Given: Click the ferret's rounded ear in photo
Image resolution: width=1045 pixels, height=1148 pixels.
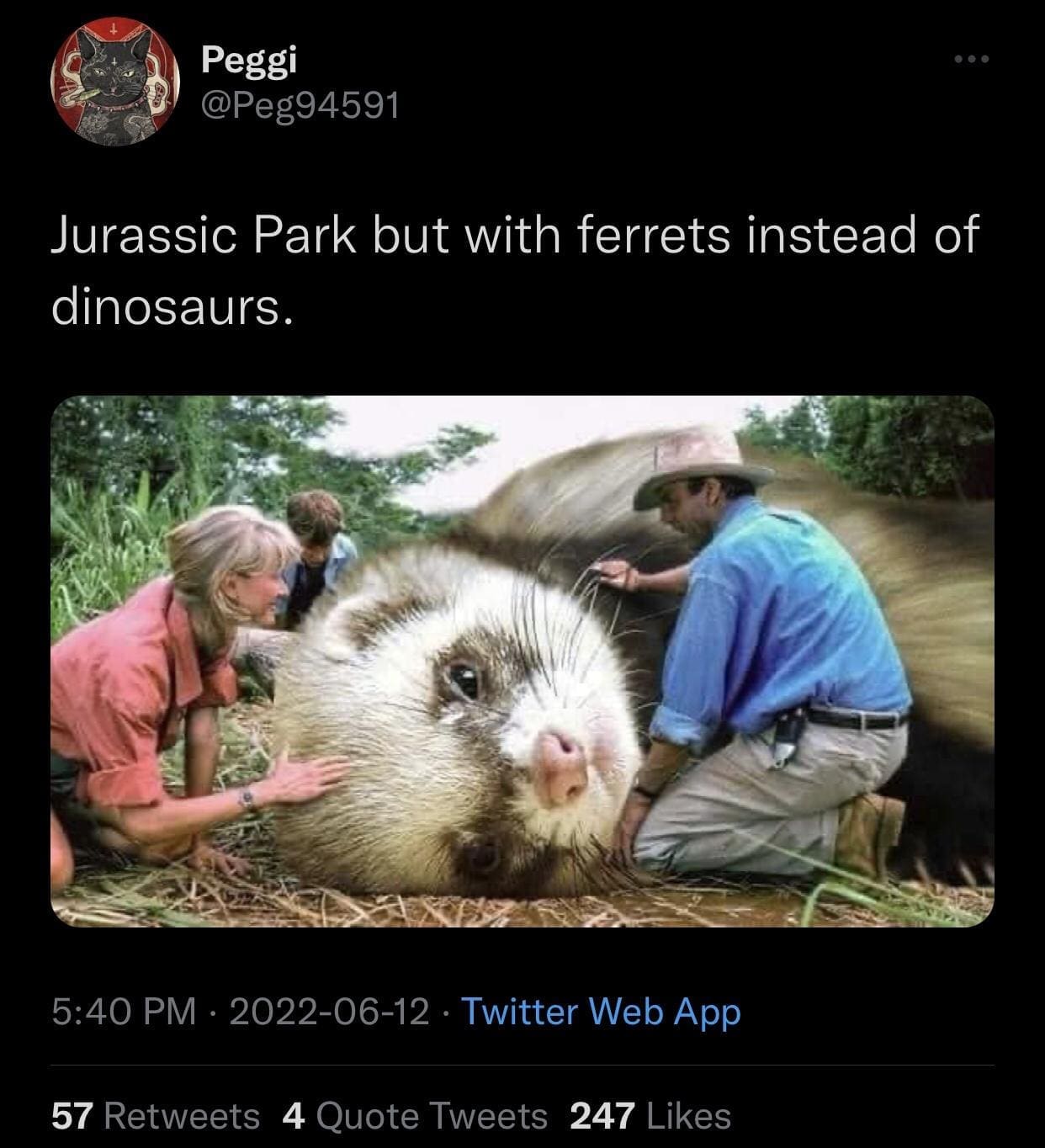Looking at the screenshot, I should pos(347,623).
